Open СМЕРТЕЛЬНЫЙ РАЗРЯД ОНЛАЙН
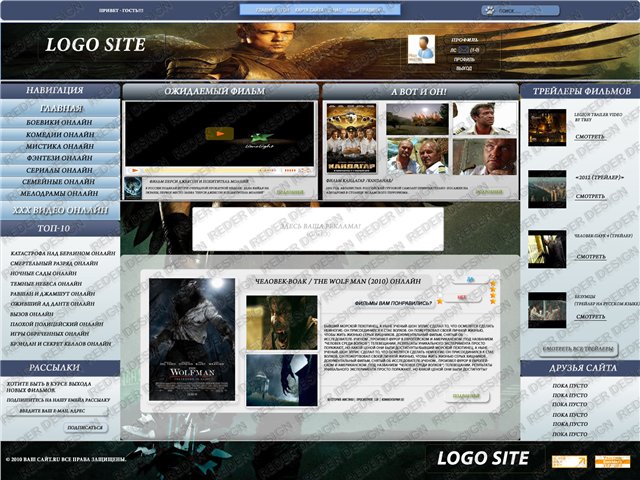The height and width of the screenshot is (480, 640). [x=54, y=264]
